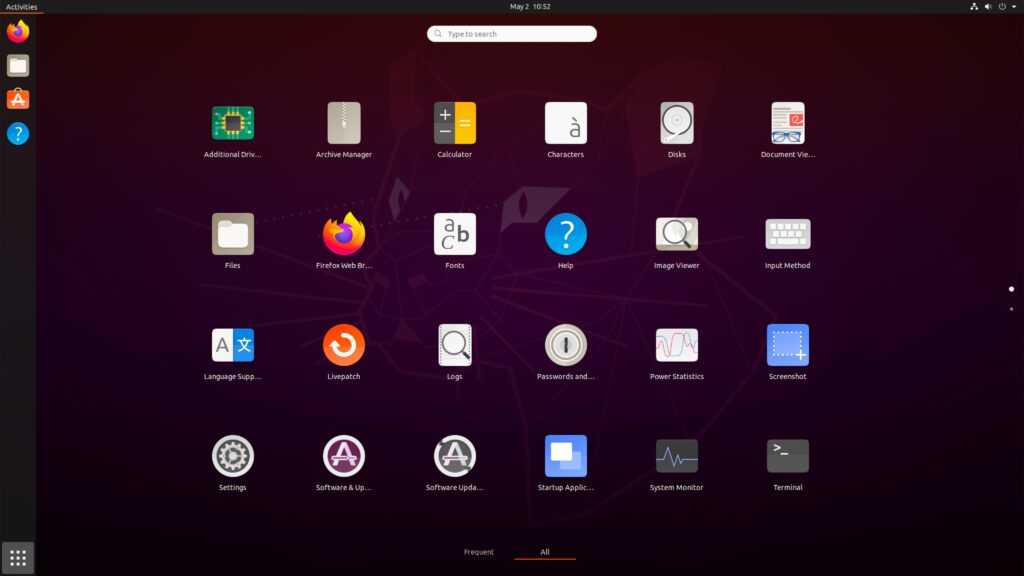The height and width of the screenshot is (576, 1024).
Task: Open Additional Drivers app
Action: pos(232,123)
